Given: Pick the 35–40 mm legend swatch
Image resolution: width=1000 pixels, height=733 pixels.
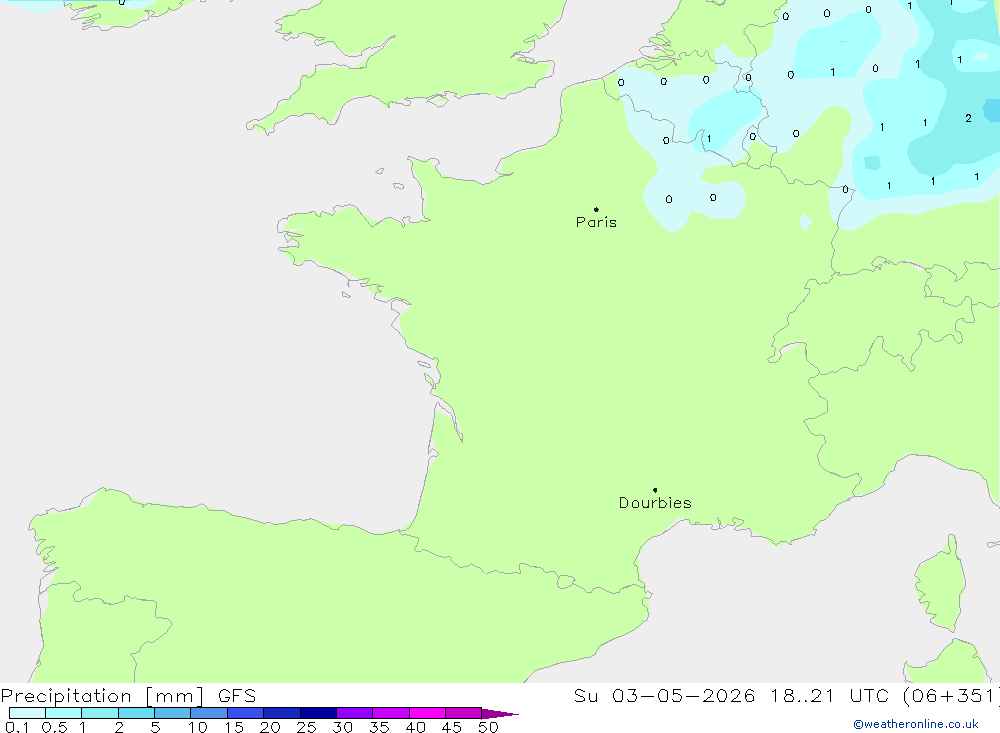Looking at the screenshot, I should tap(390, 713).
